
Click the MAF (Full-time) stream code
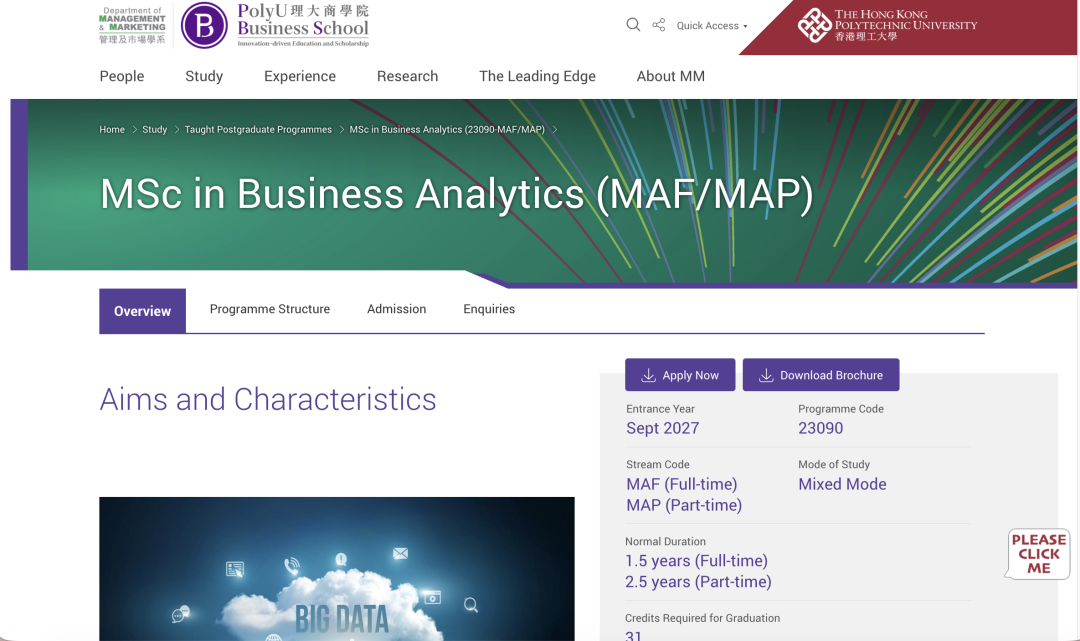(682, 484)
